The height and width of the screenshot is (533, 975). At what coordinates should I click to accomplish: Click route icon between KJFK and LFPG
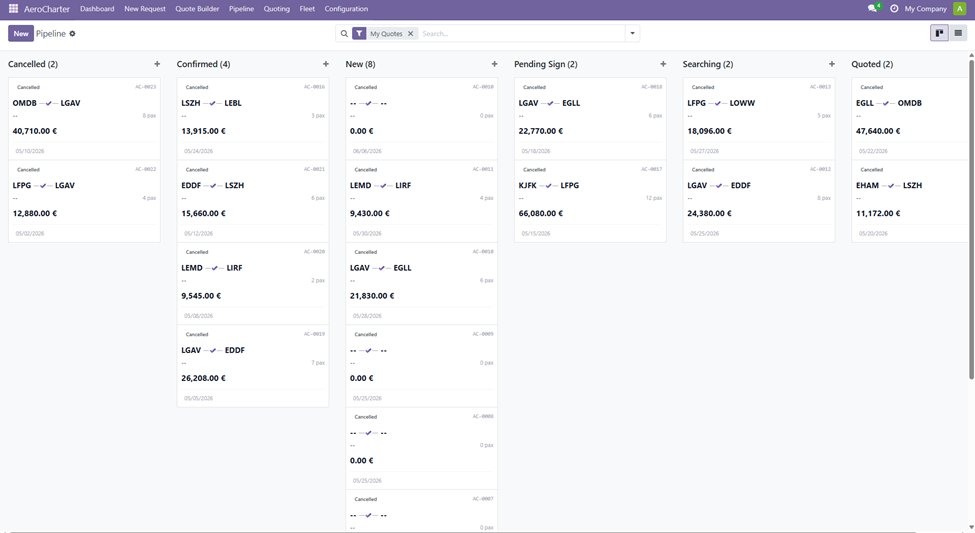click(548, 185)
